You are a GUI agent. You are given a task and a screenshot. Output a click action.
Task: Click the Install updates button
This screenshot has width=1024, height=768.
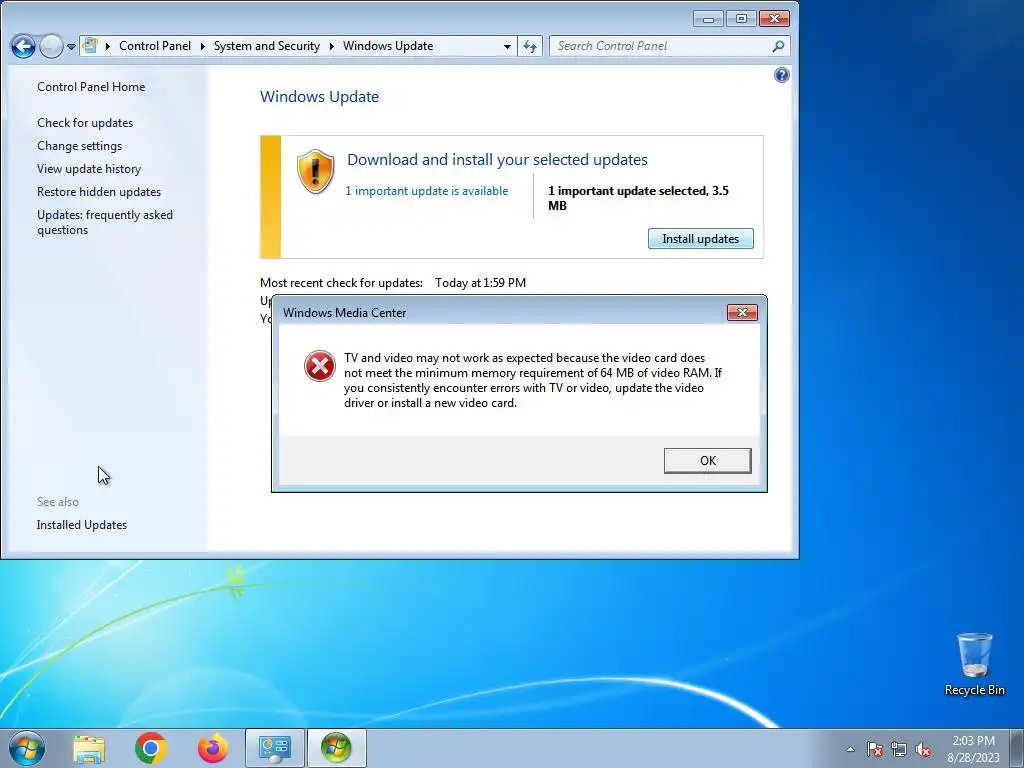(700, 238)
